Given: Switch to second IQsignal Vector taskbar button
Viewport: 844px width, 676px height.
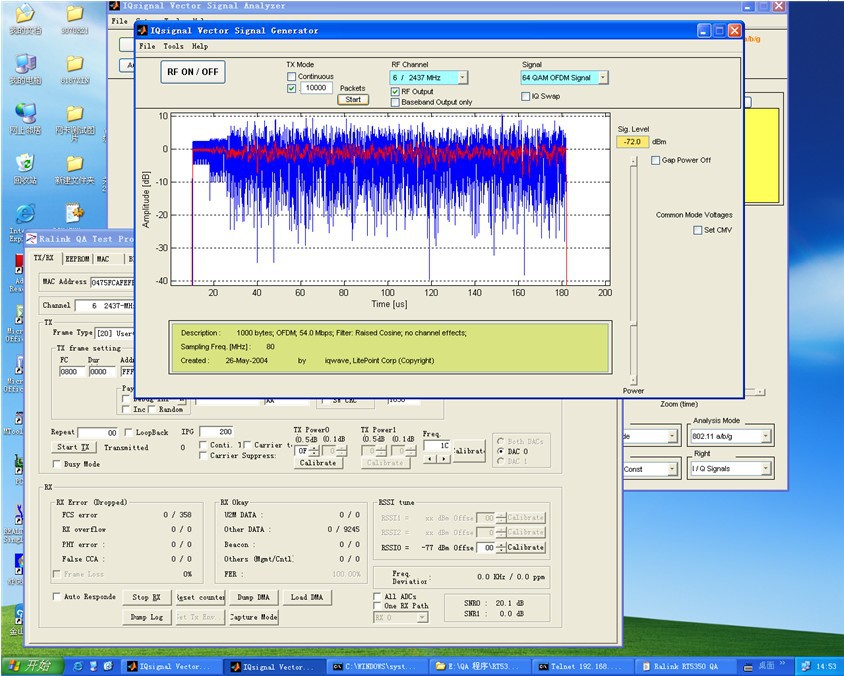Looking at the screenshot, I should coord(273,666).
